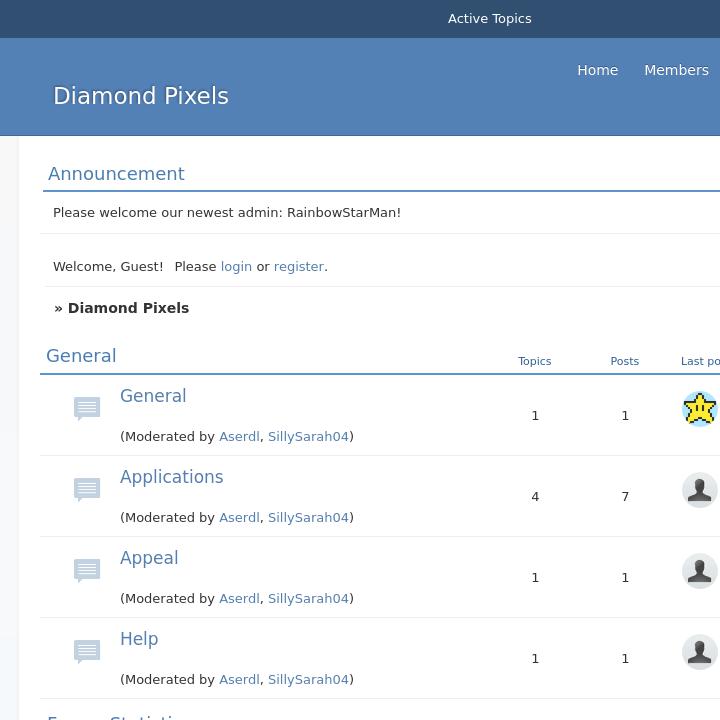Click the Diamond Pixels site title
Image resolution: width=720 pixels, height=720 pixels.
(141, 96)
